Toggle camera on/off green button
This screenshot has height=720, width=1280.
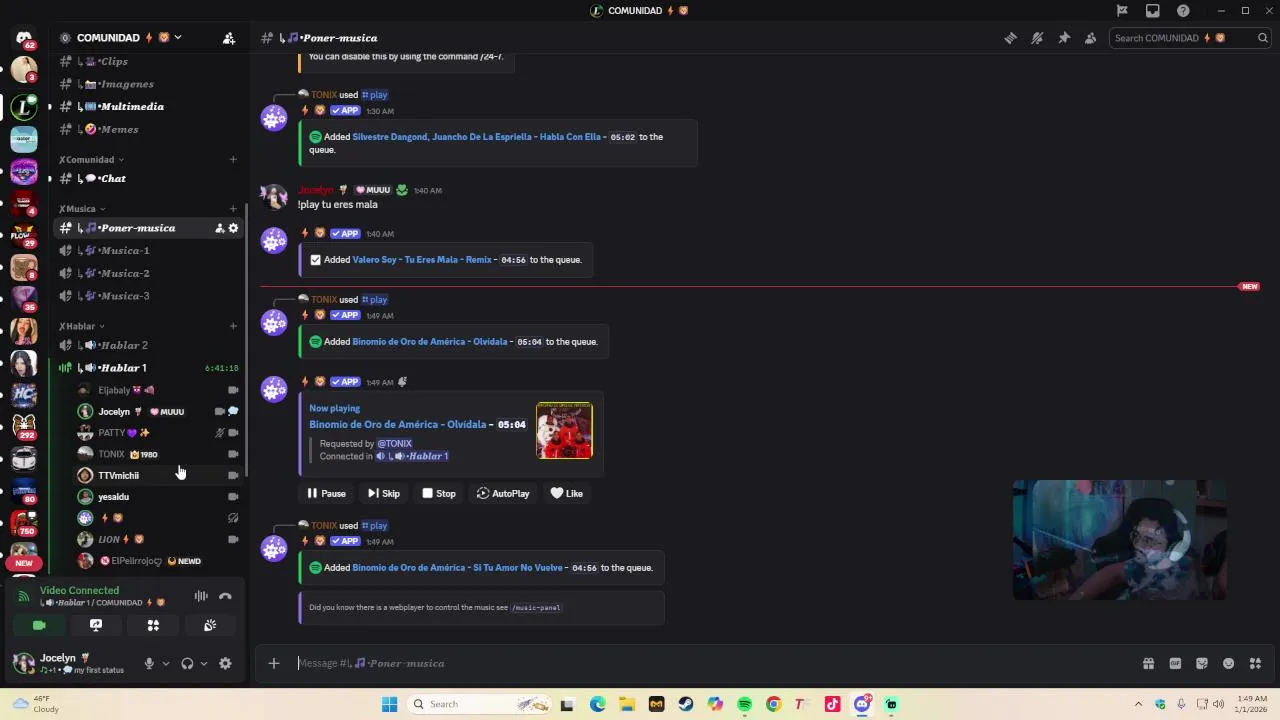click(x=39, y=625)
